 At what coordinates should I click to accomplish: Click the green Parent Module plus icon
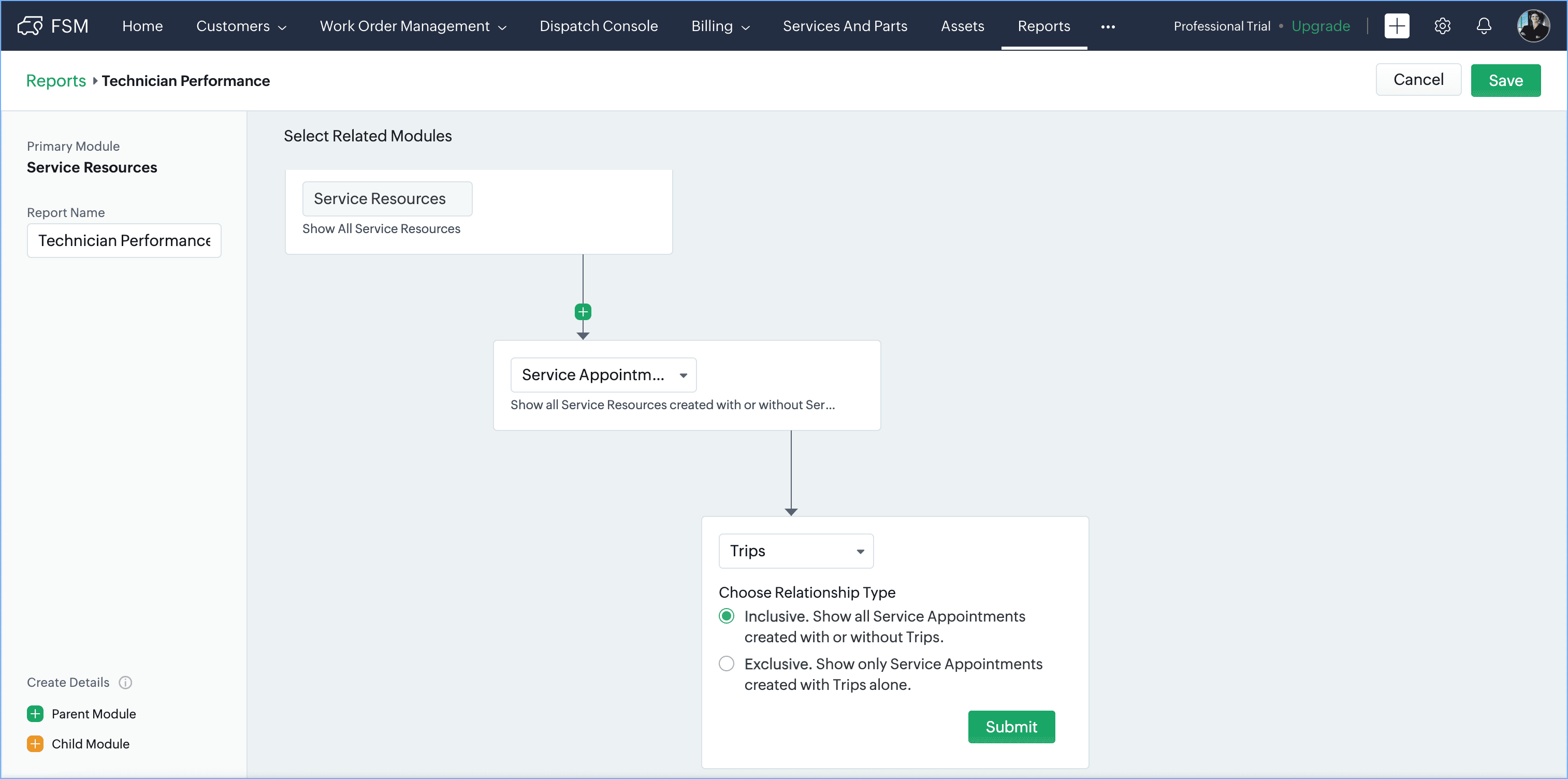tap(35, 714)
